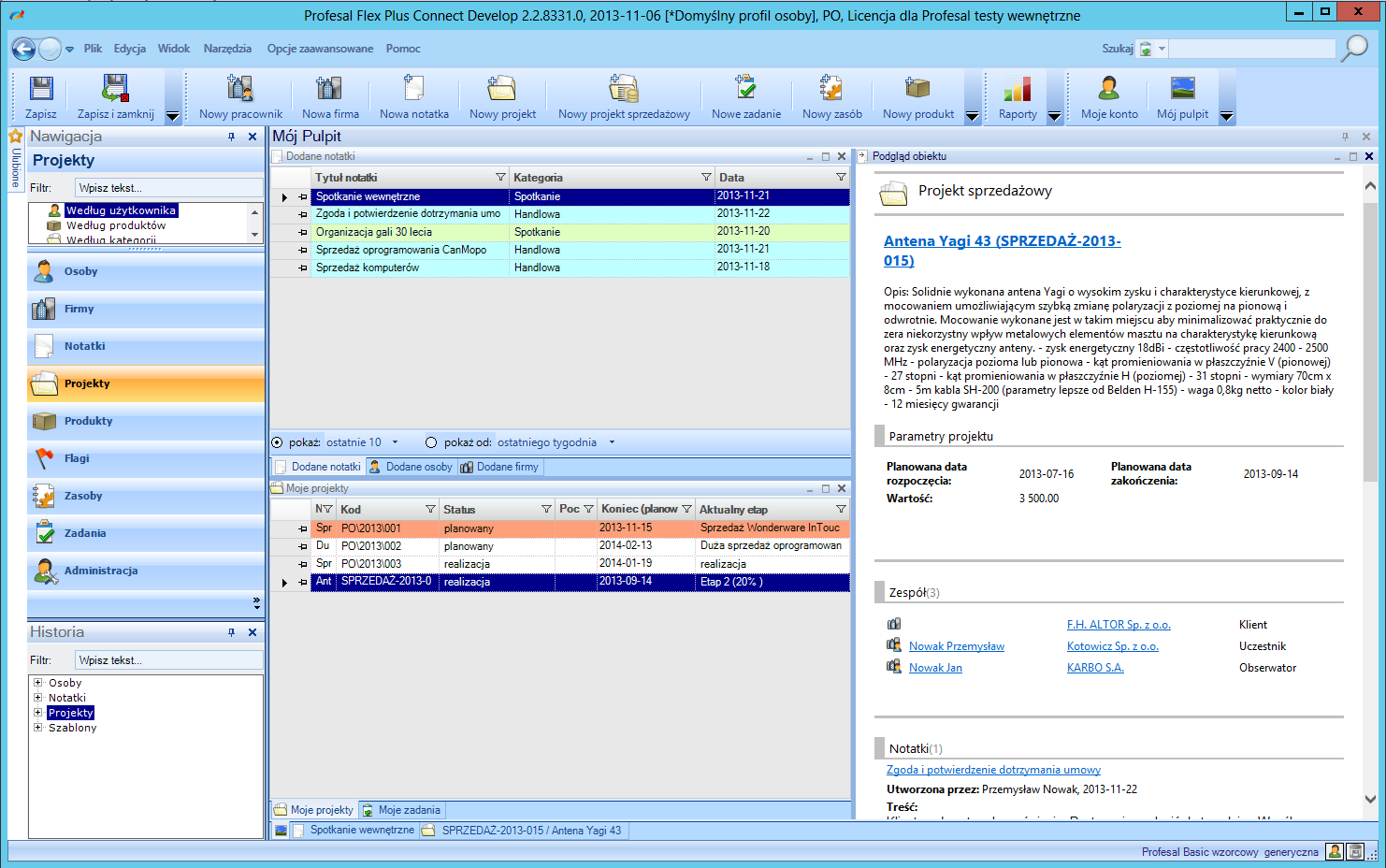The image size is (1386, 868).
Task: Click the Ulubione star icon
Action: click(x=16, y=137)
